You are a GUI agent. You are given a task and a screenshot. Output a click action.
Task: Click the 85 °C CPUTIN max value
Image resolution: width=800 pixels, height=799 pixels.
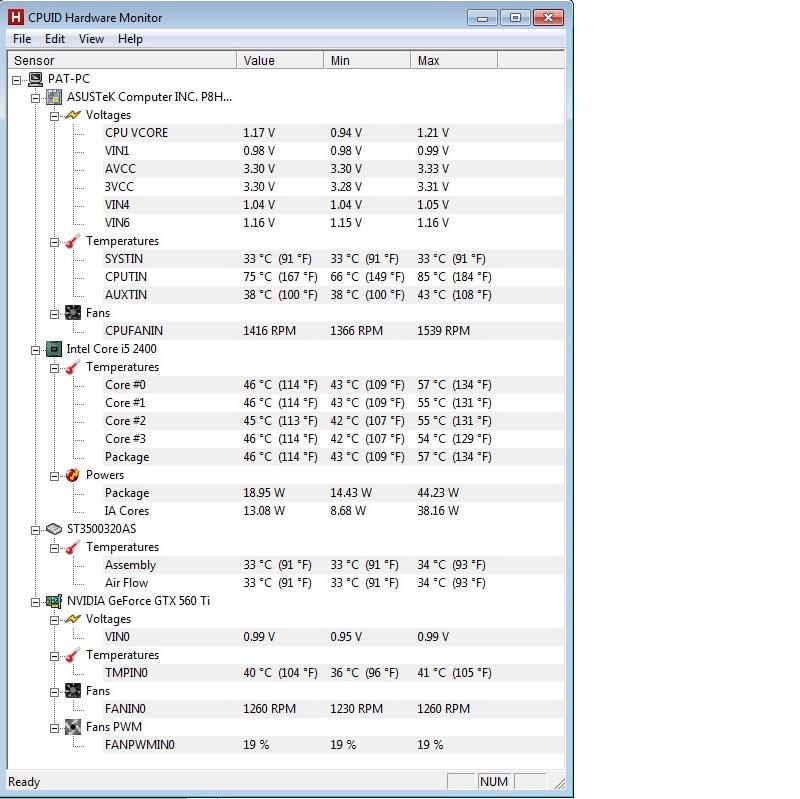[454, 277]
